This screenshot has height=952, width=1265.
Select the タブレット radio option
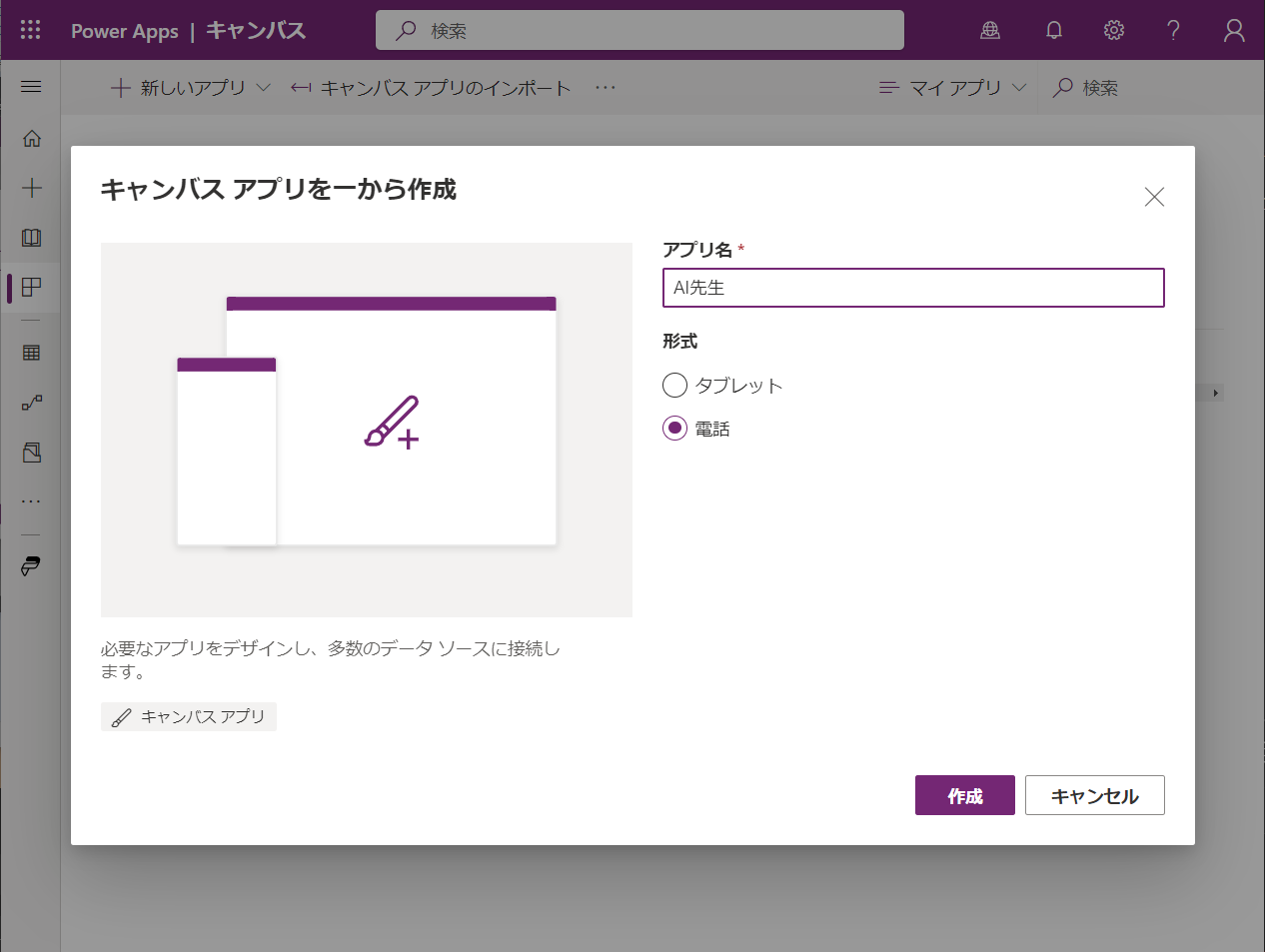pyautogui.click(x=674, y=385)
